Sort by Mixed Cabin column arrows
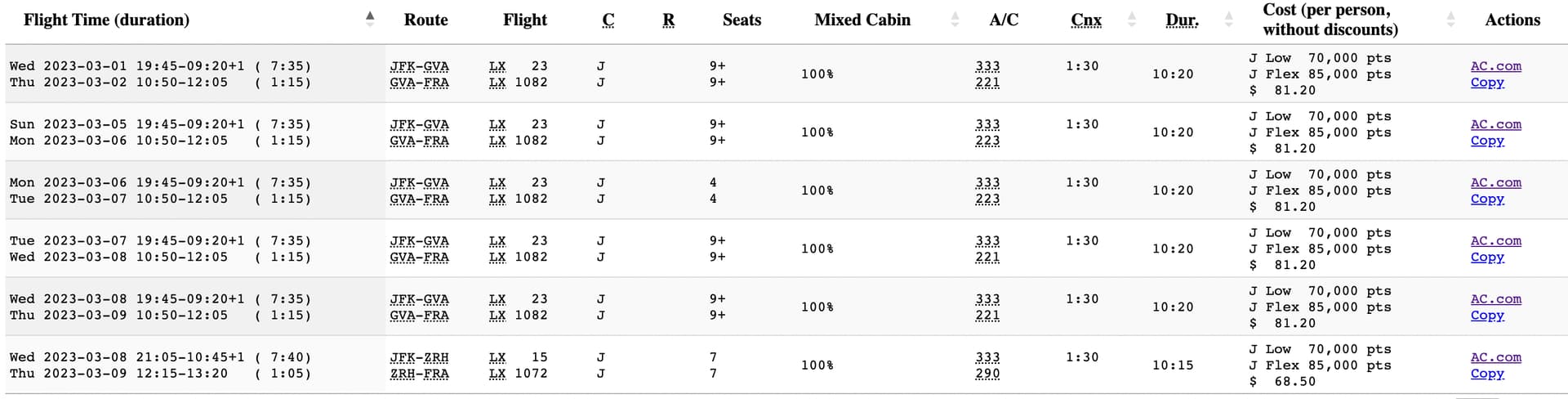Screen dimensions: 1568x399 [x=955, y=20]
